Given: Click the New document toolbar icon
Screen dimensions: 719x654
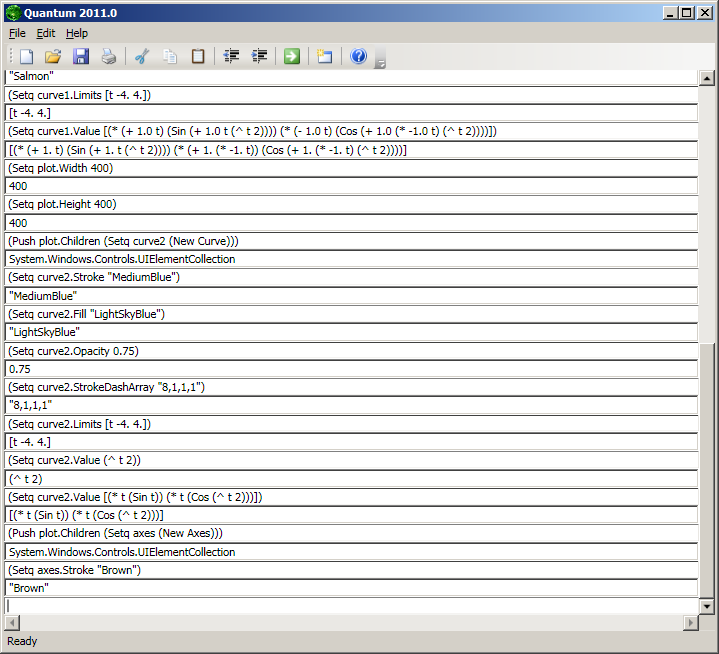Looking at the screenshot, I should point(27,56).
